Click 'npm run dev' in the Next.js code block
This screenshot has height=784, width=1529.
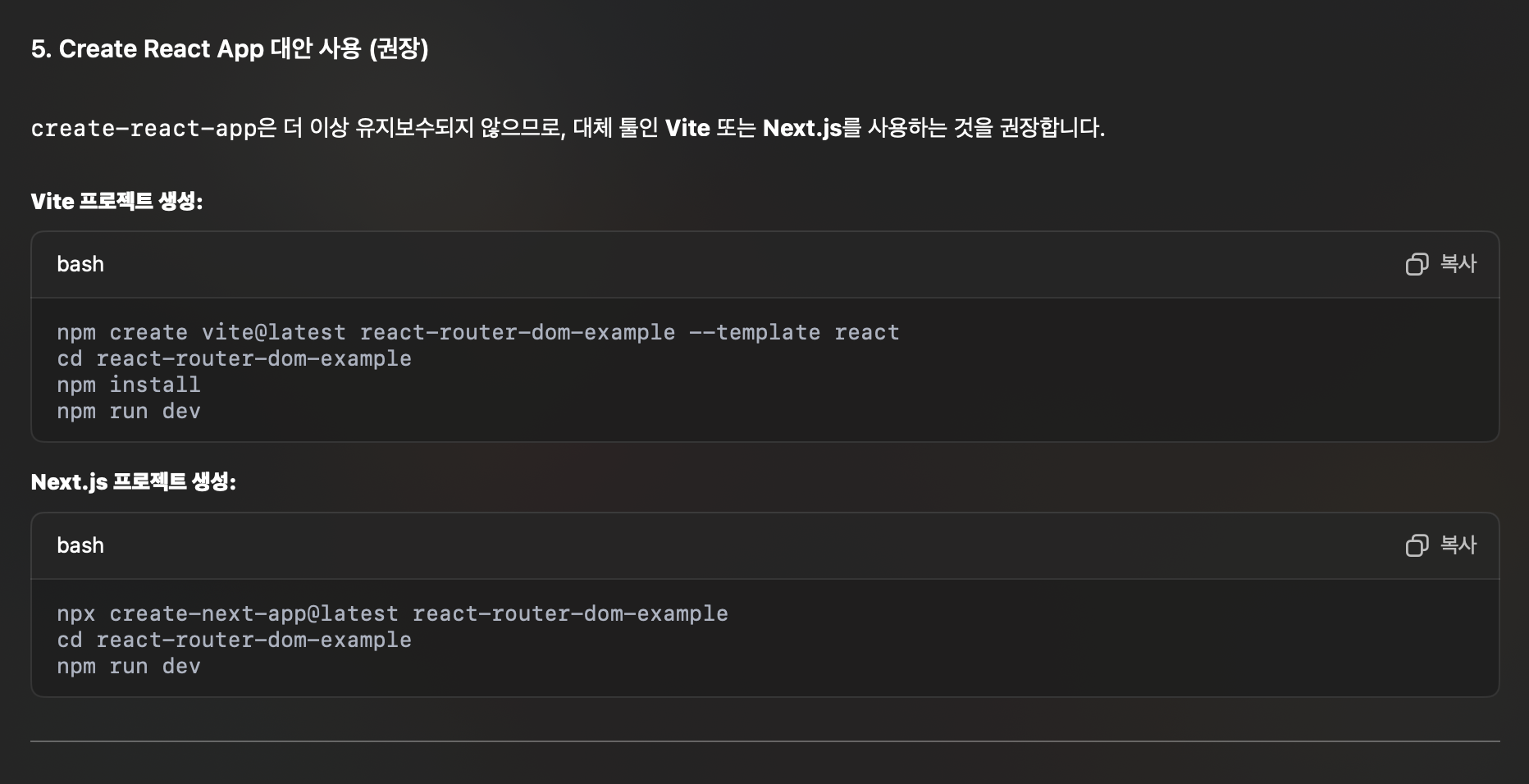pos(129,666)
